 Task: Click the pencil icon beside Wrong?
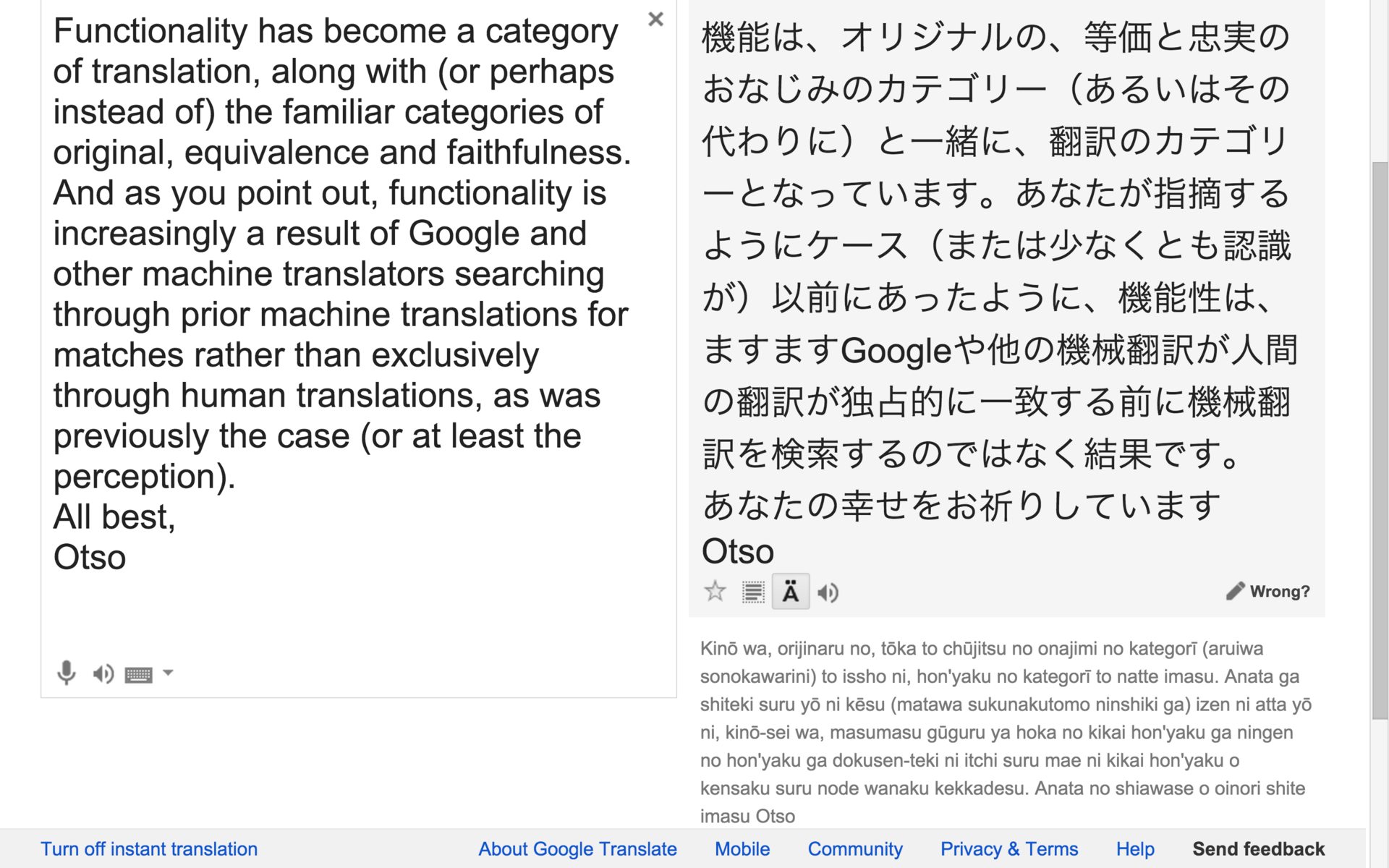coord(1235,591)
